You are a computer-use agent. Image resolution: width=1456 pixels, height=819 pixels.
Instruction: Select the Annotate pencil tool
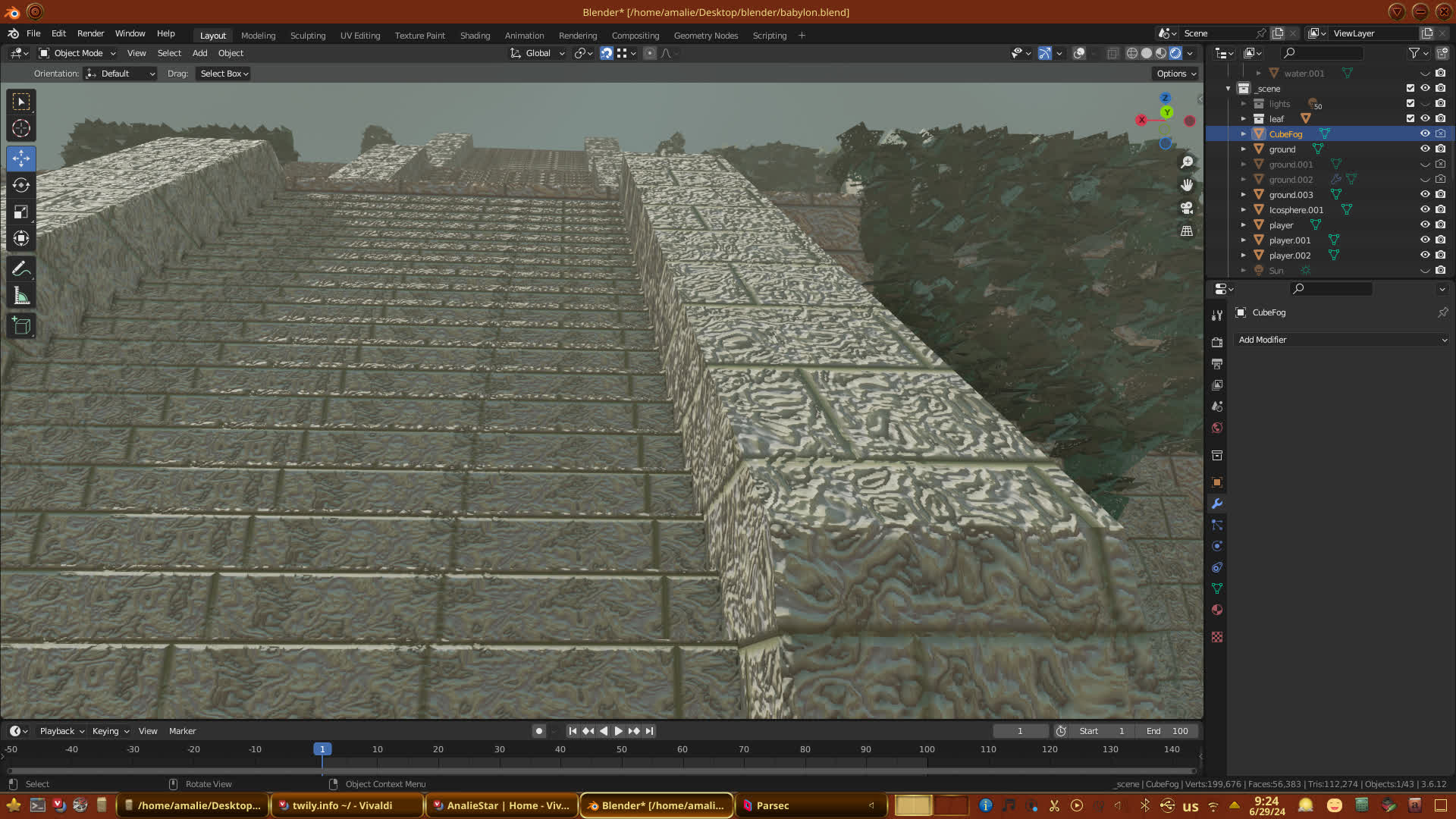point(21,269)
